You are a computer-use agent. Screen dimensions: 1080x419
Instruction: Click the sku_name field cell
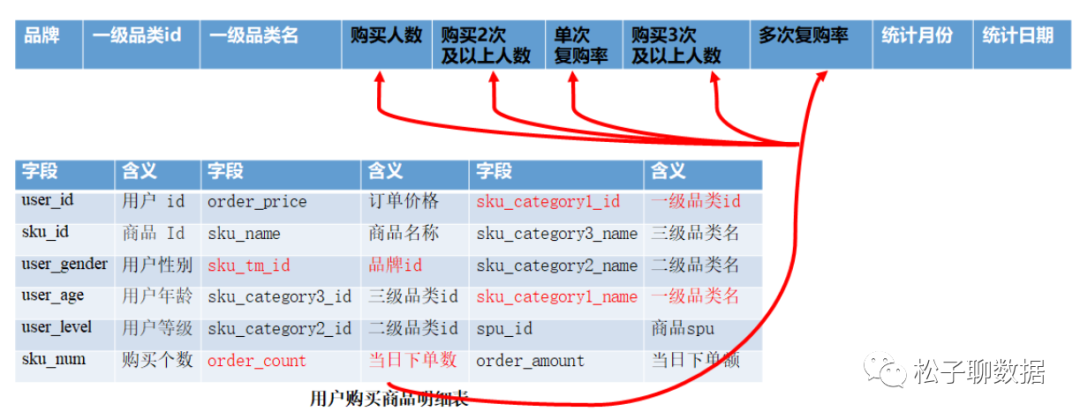point(281,239)
